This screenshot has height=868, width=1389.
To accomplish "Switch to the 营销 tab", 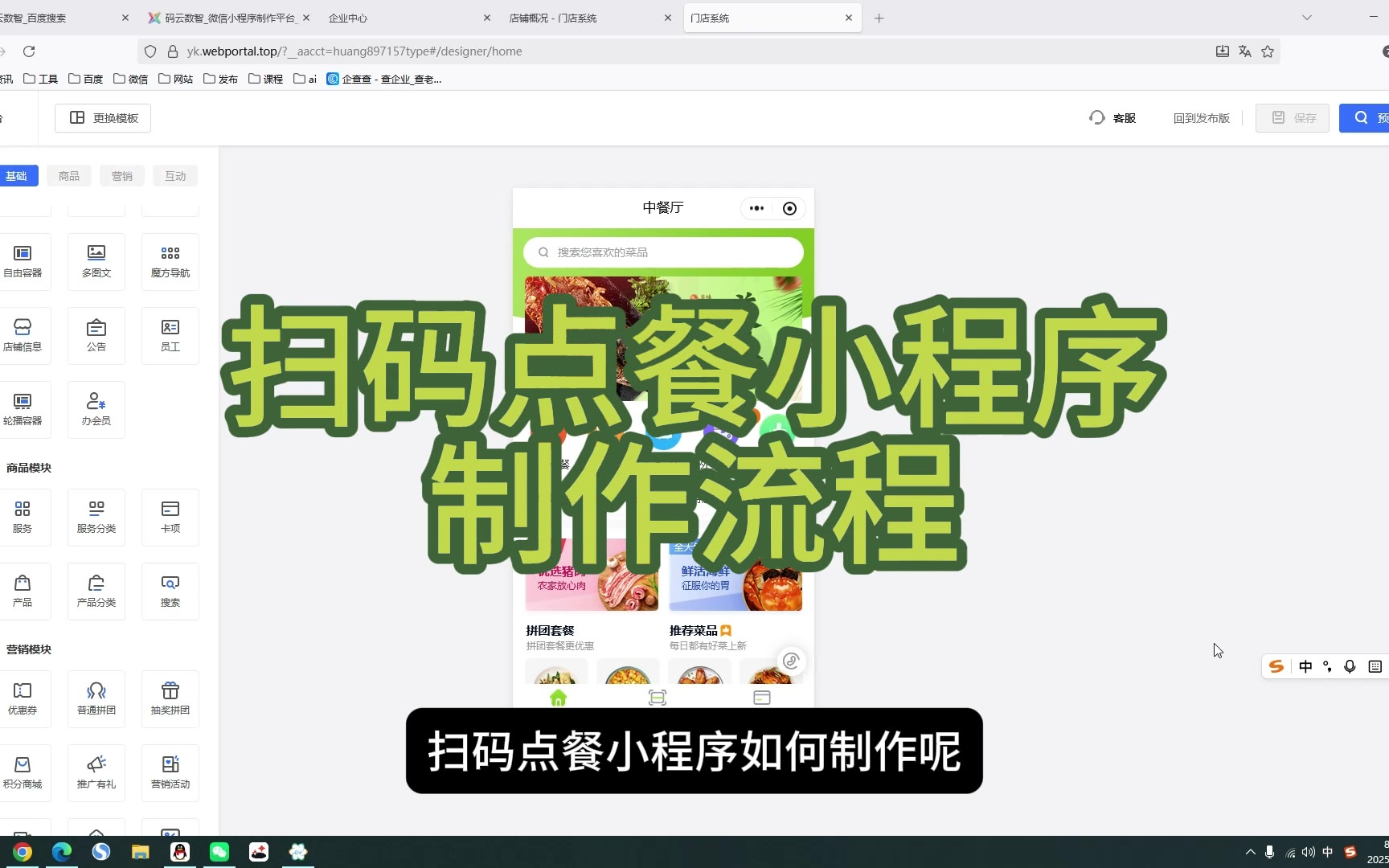I will coord(122,176).
